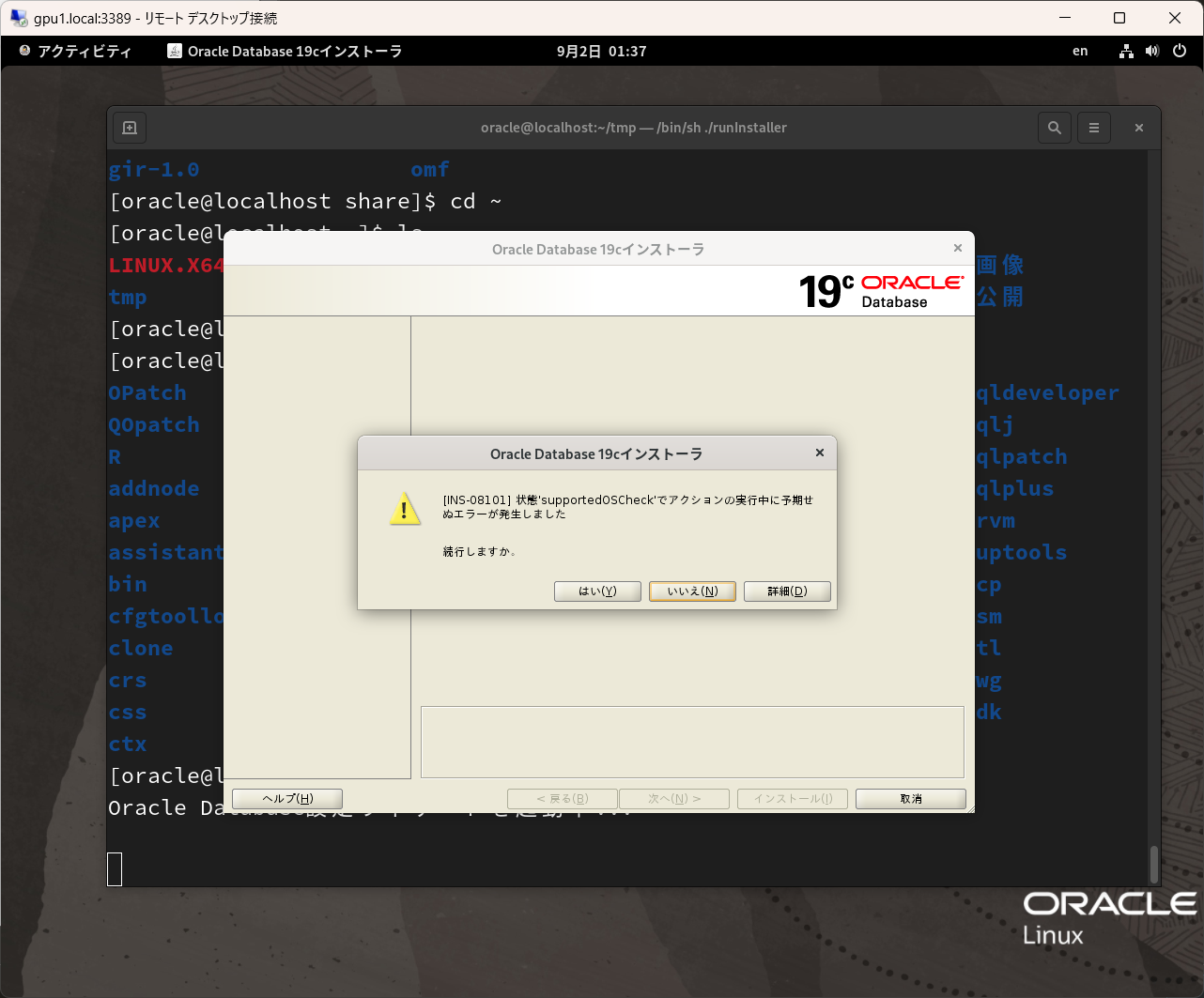
Task: Open GNOME アクティビティ overview
Action: pyautogui.click(x=75, y=51)
